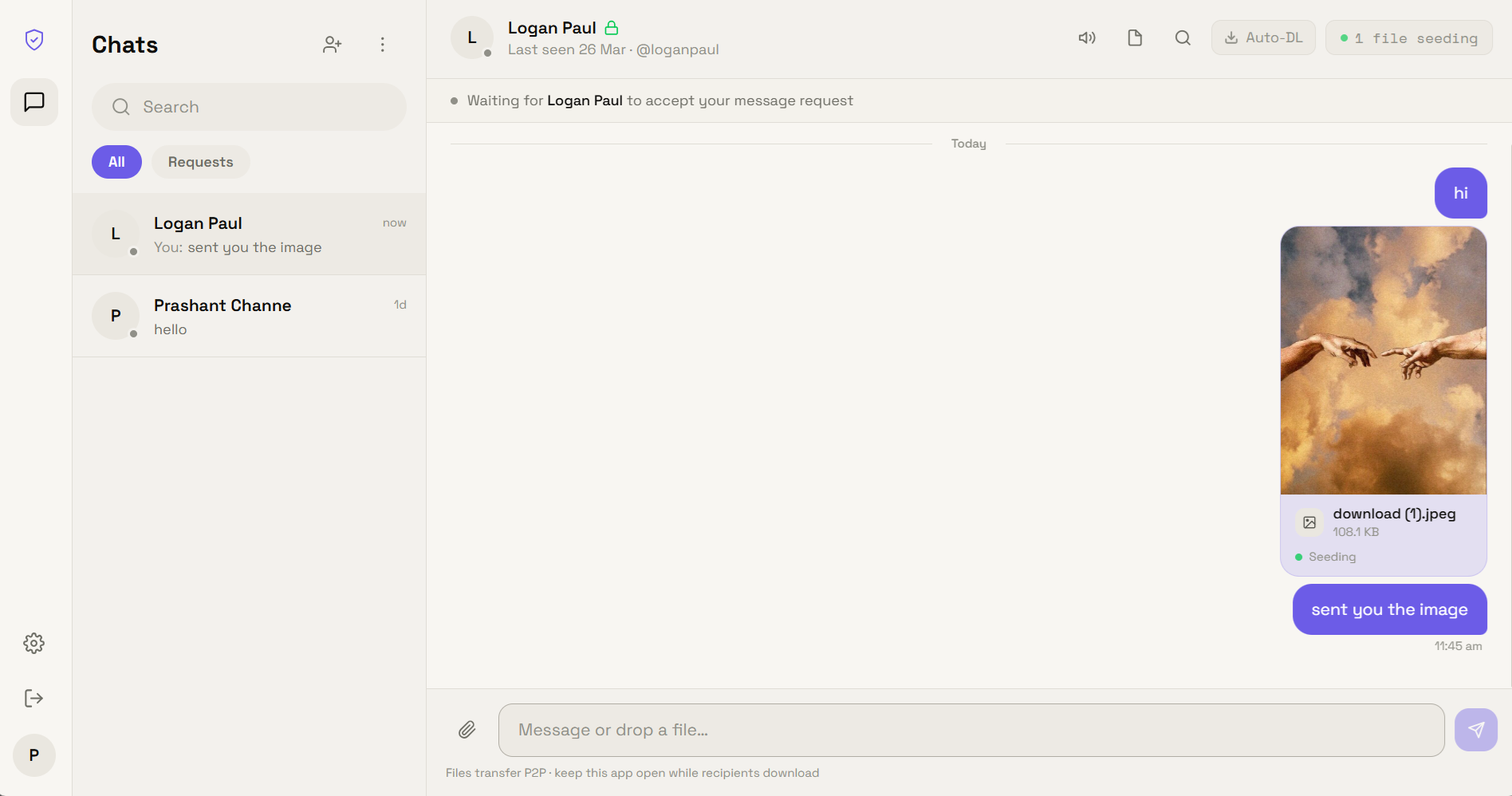Screen dimensions: 1512x796
Task: Click the shield logo icon
Action: pyautogui.click(x=34, y=39)
